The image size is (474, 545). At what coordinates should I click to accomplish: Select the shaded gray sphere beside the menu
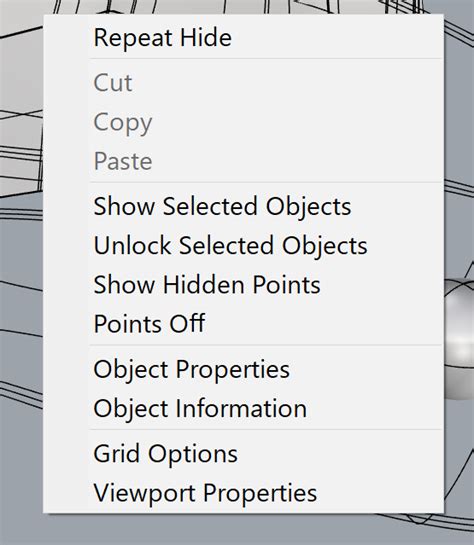point(459,339)
